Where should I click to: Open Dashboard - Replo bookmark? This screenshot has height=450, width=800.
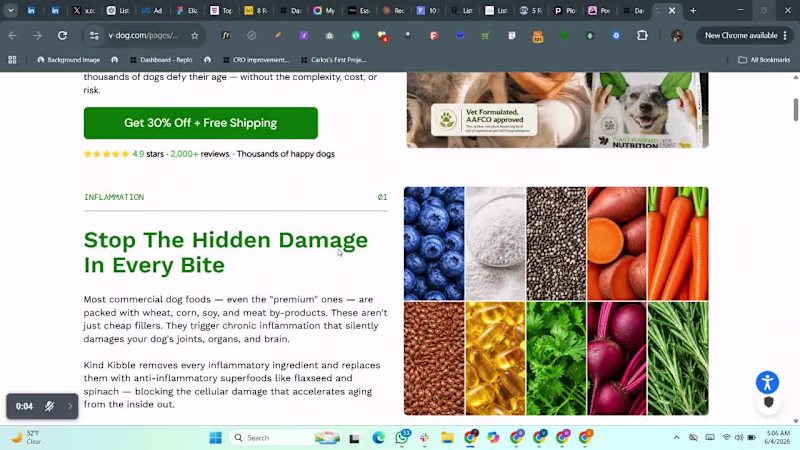click(x=161, y=60)
